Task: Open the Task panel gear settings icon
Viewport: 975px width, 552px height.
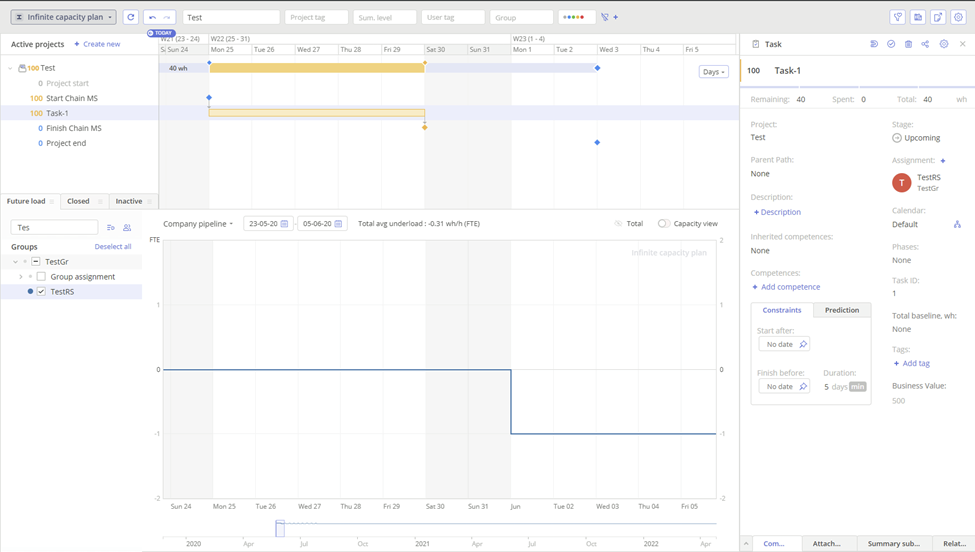Action: point(943,44)
